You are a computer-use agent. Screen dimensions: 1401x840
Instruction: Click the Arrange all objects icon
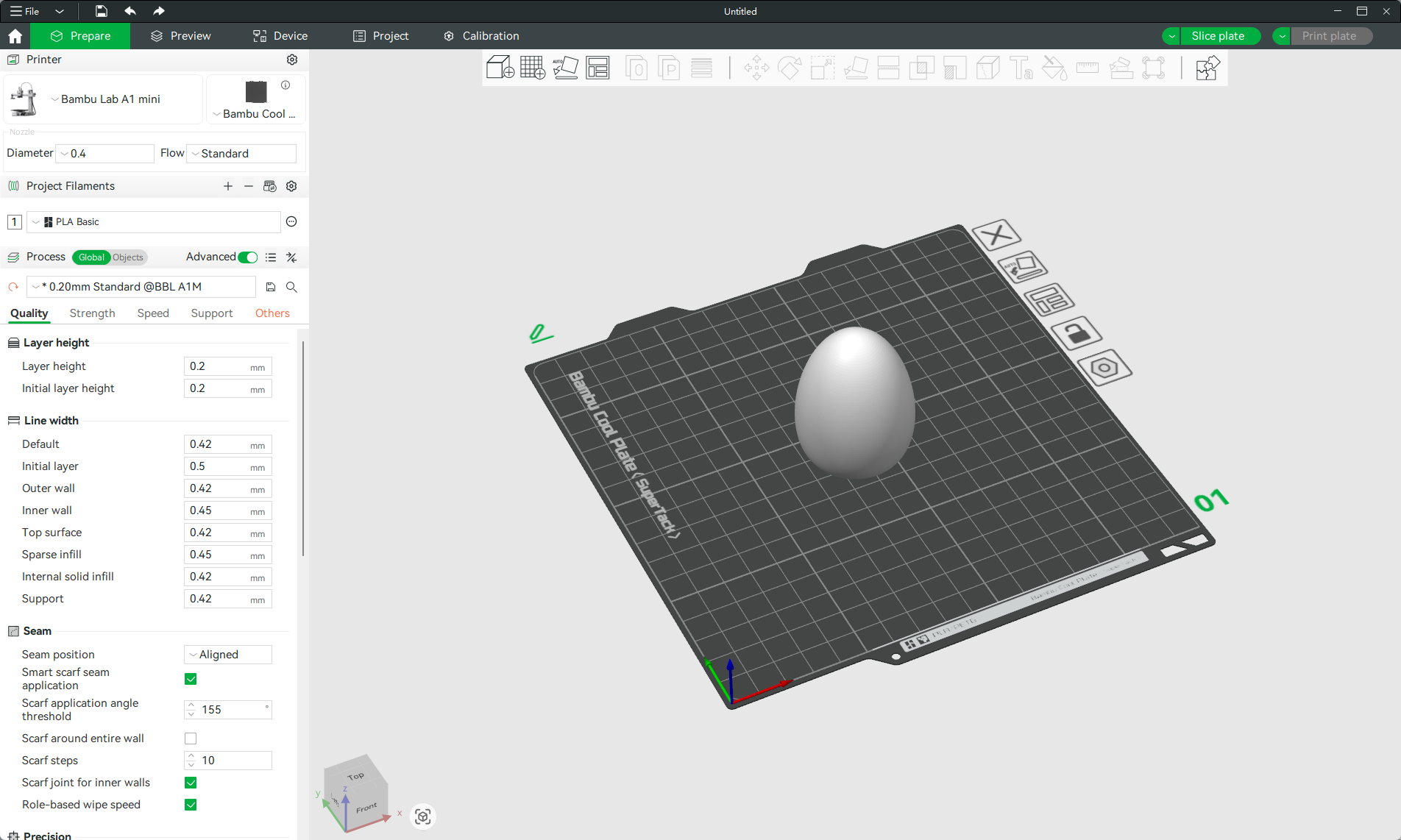597,68
